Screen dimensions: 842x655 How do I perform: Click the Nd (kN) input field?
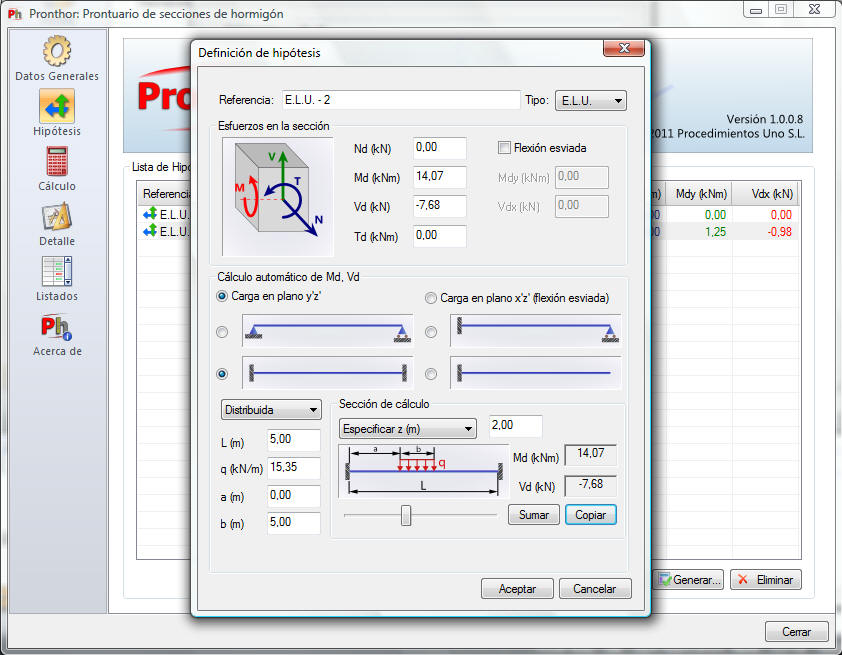coord(440,148)
